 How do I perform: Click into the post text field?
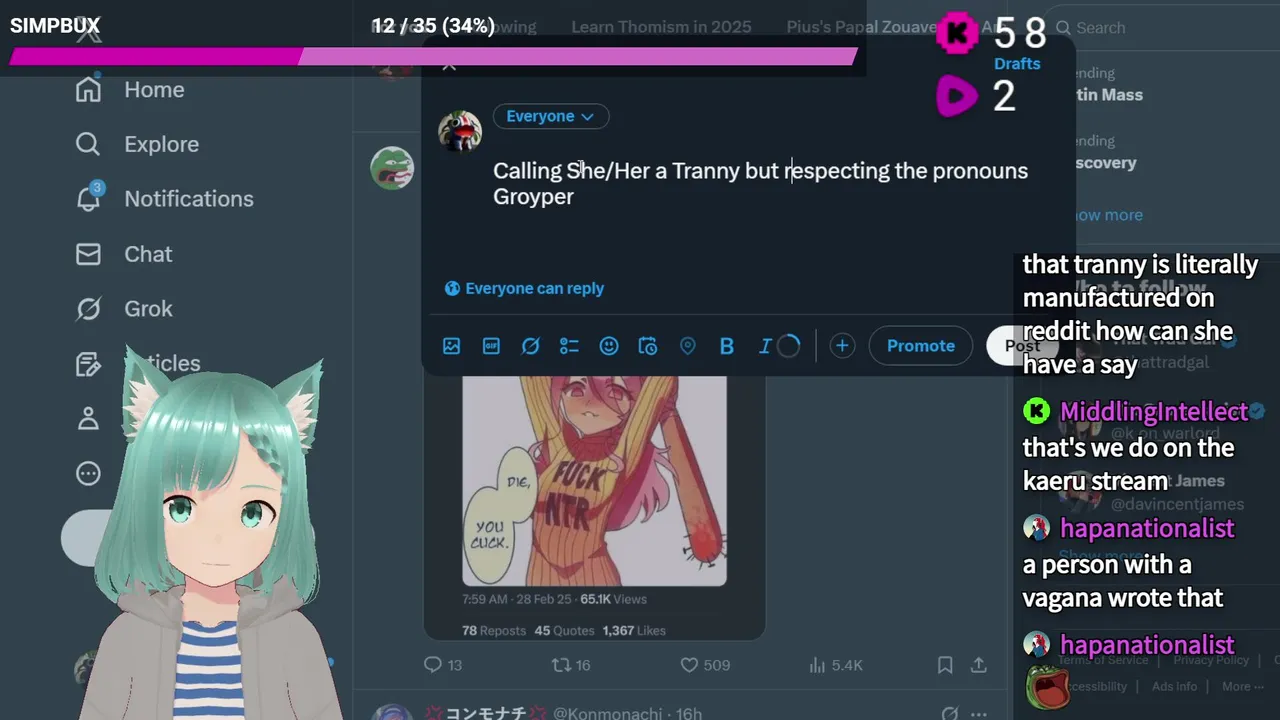(x=760, y=183)
